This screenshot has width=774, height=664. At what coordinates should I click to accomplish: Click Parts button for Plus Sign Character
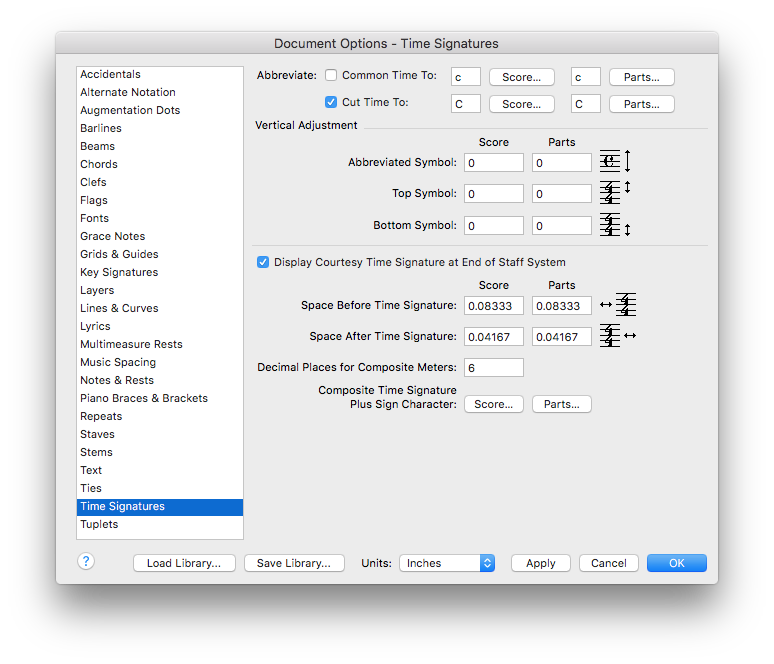pos(562,404)
